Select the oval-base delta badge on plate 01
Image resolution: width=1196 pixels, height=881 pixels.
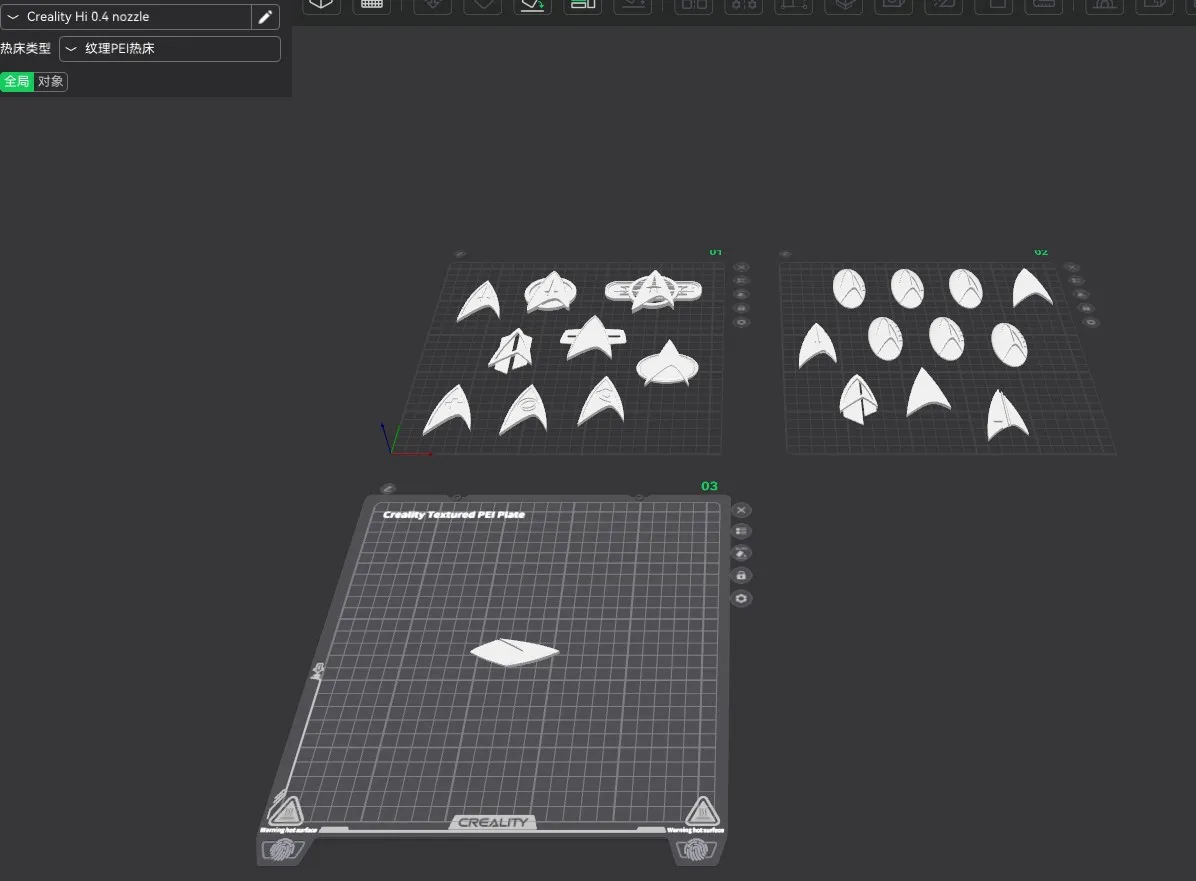(x=667, y=364)
